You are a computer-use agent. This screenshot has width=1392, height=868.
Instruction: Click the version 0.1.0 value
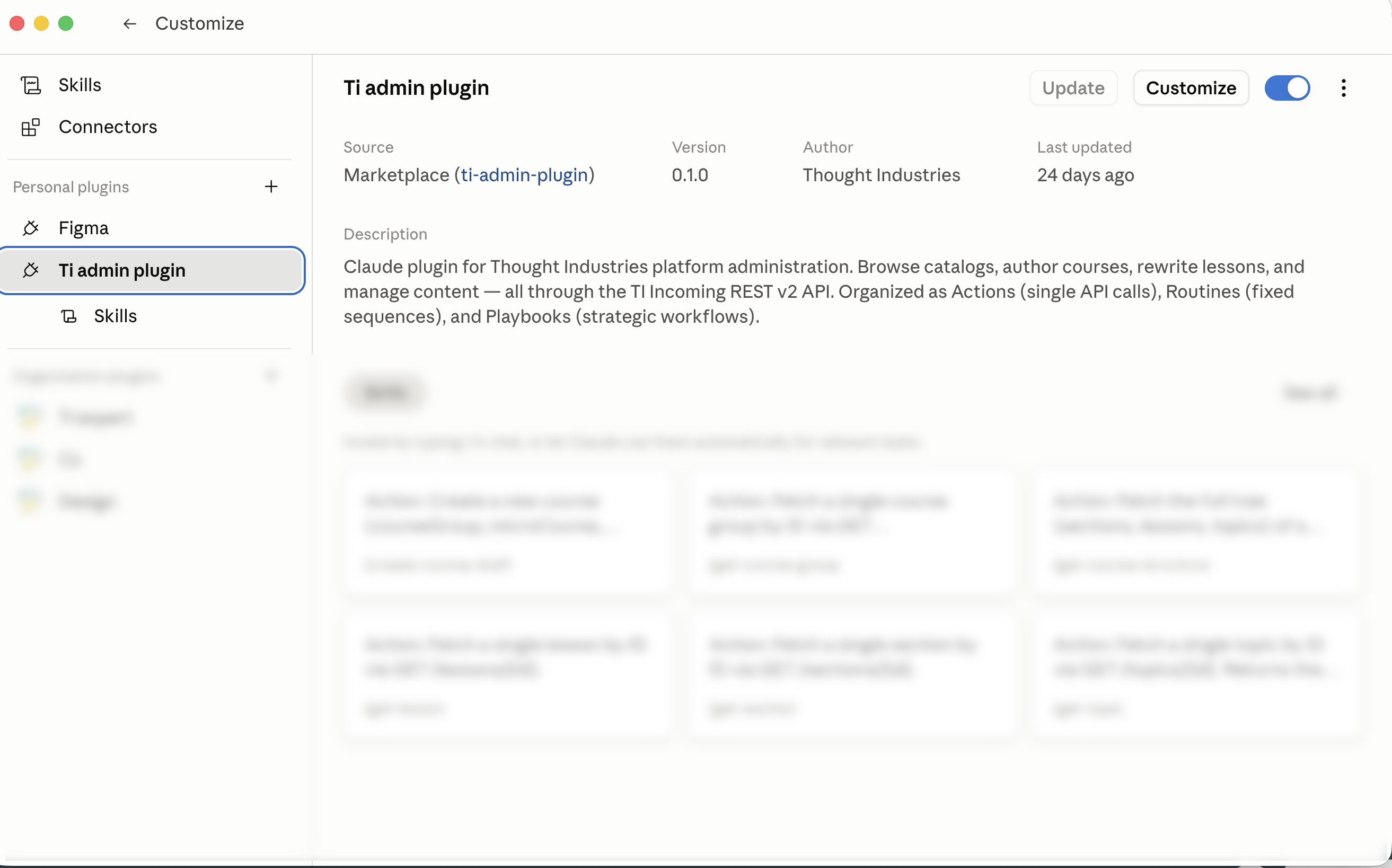690,175
